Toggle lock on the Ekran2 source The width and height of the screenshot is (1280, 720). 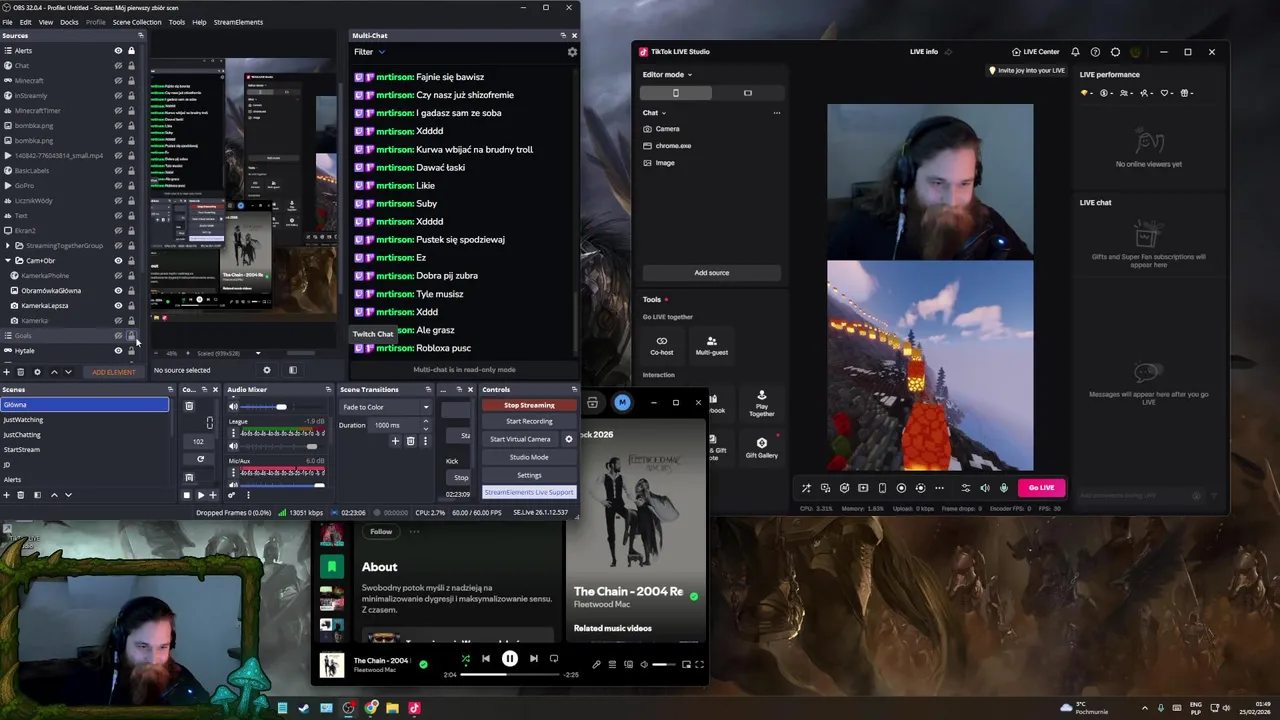131,230
